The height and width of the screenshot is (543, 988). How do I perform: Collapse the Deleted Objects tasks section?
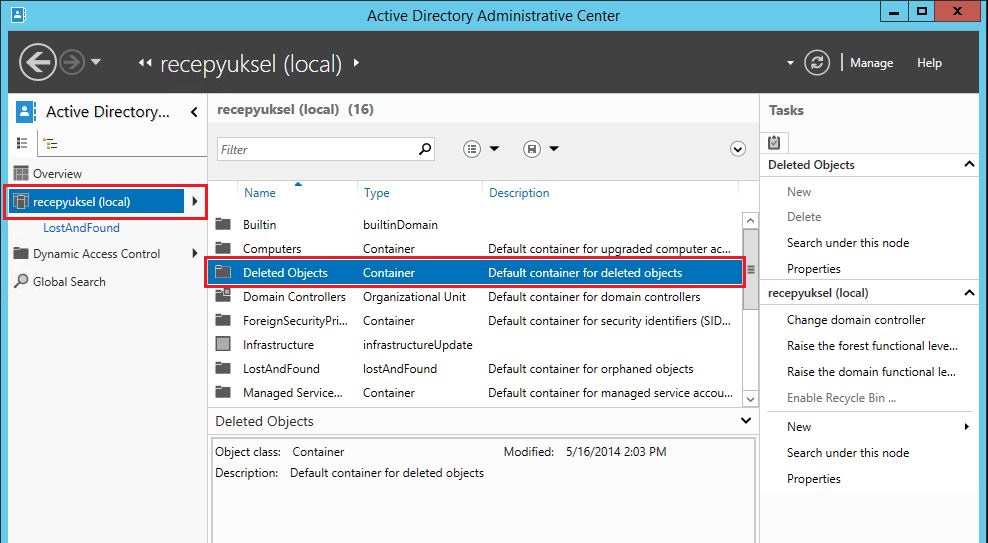[969, 164]
